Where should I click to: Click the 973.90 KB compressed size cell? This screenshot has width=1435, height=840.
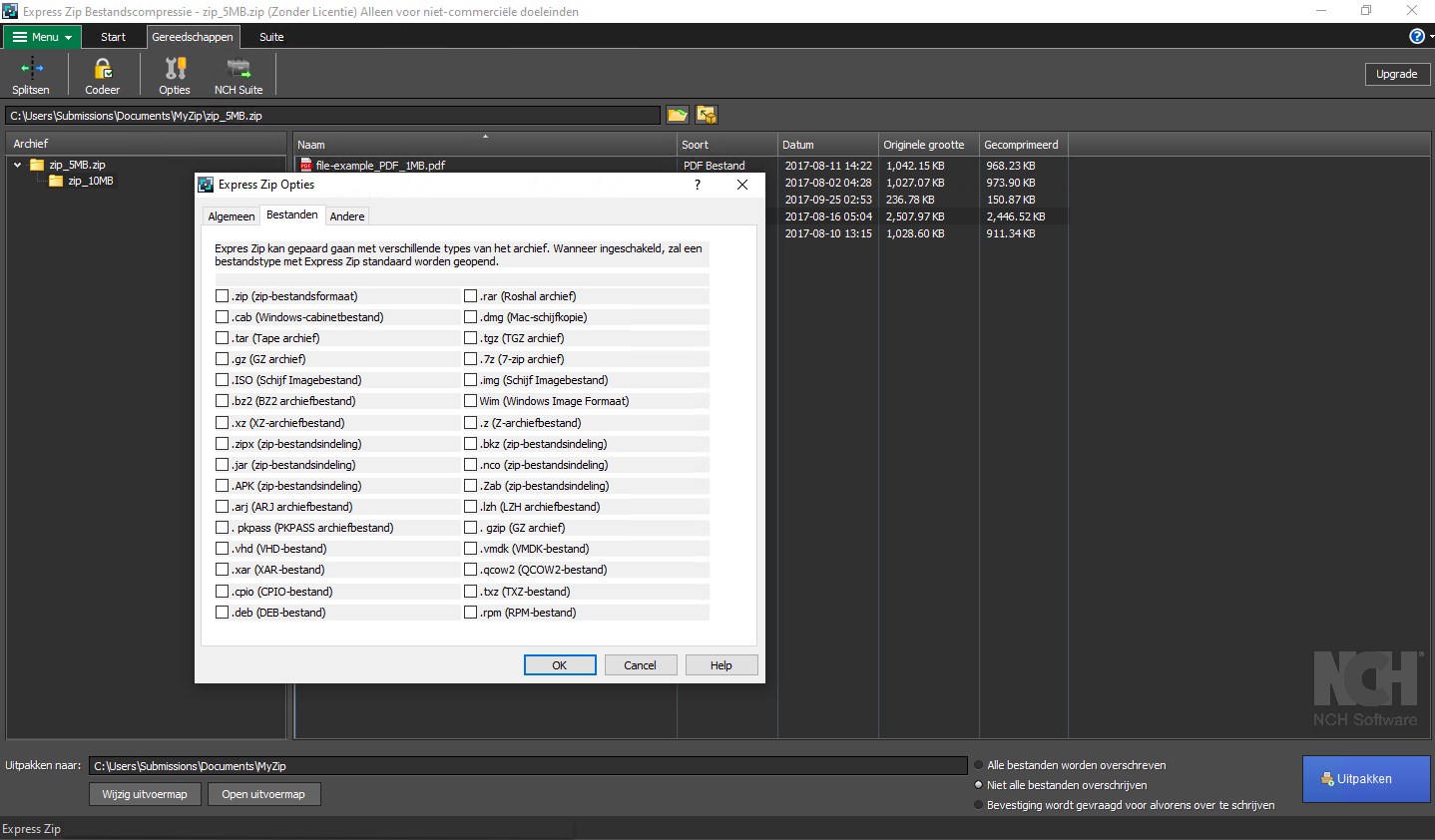pos(1011,183)
